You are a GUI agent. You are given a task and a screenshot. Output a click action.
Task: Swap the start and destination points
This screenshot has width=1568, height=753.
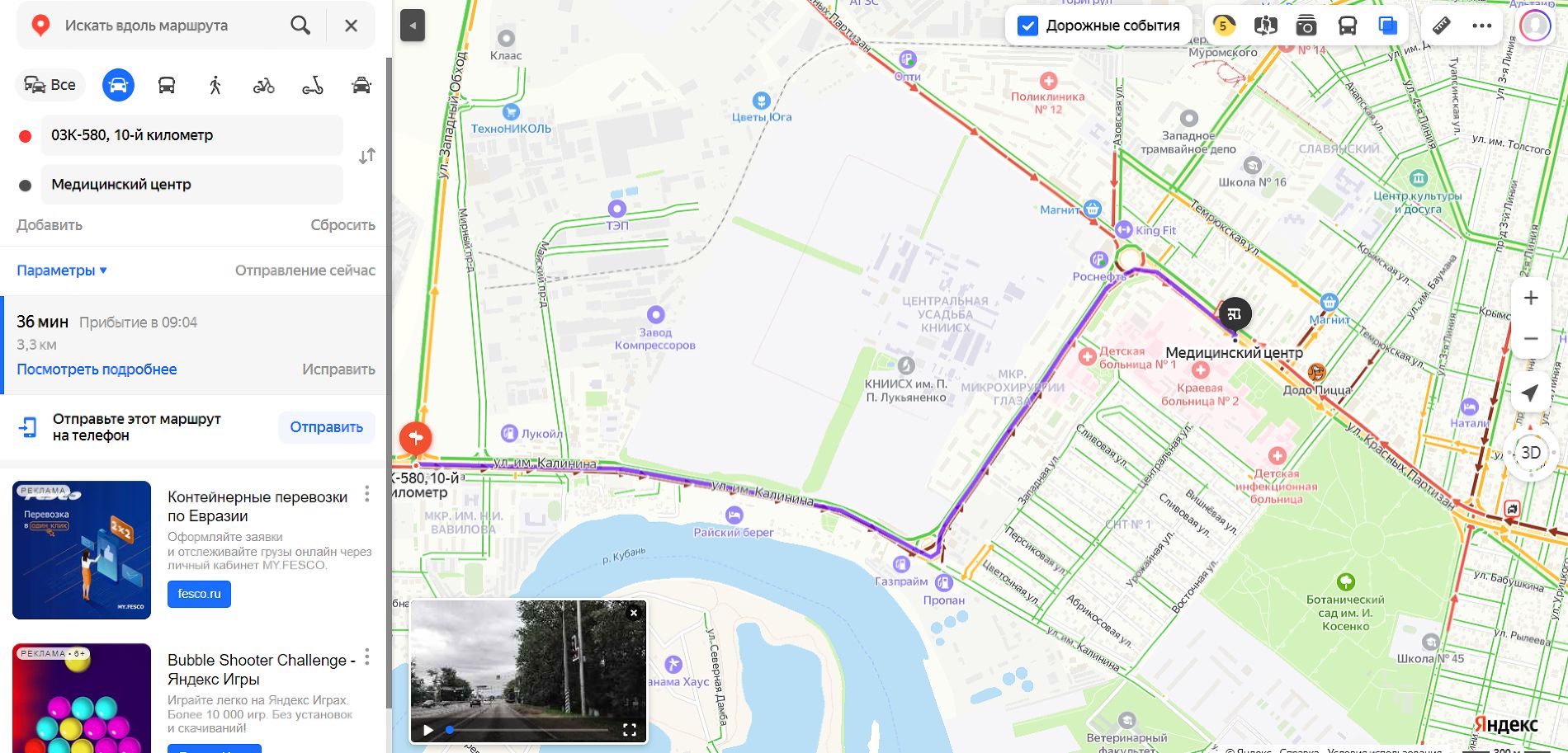(367, 156)
